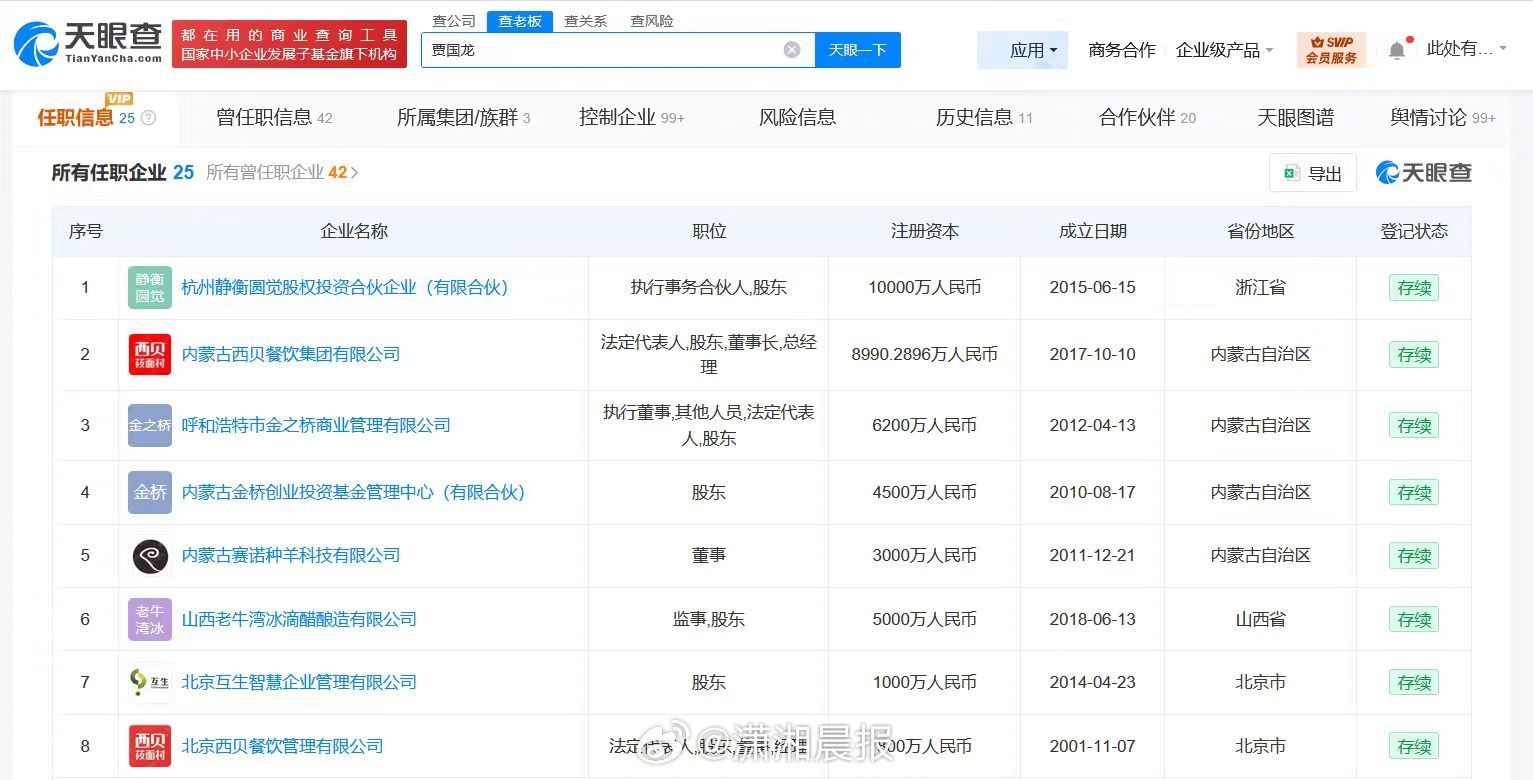
Task: Click the 浙江省 region cell
Action: (1261, 288)
